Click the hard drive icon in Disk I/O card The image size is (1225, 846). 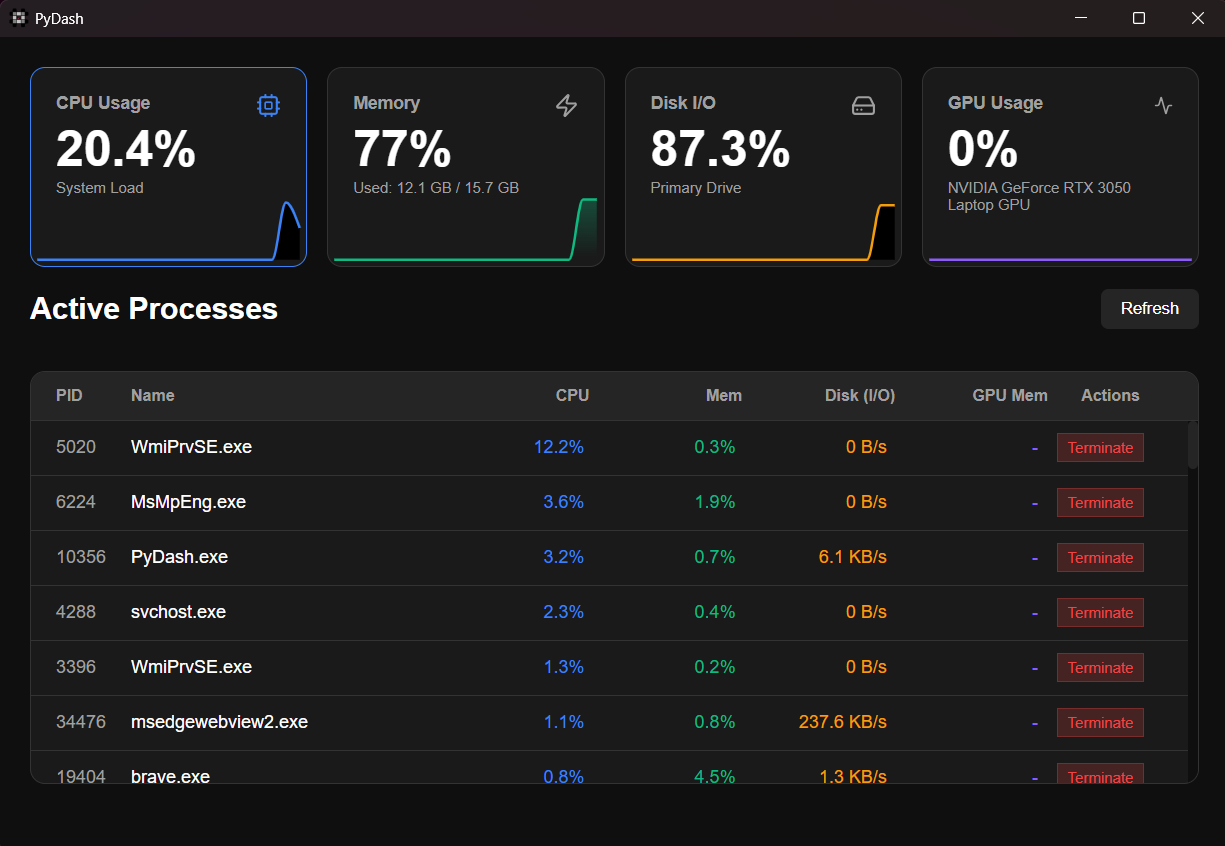(x=863, y=106)
